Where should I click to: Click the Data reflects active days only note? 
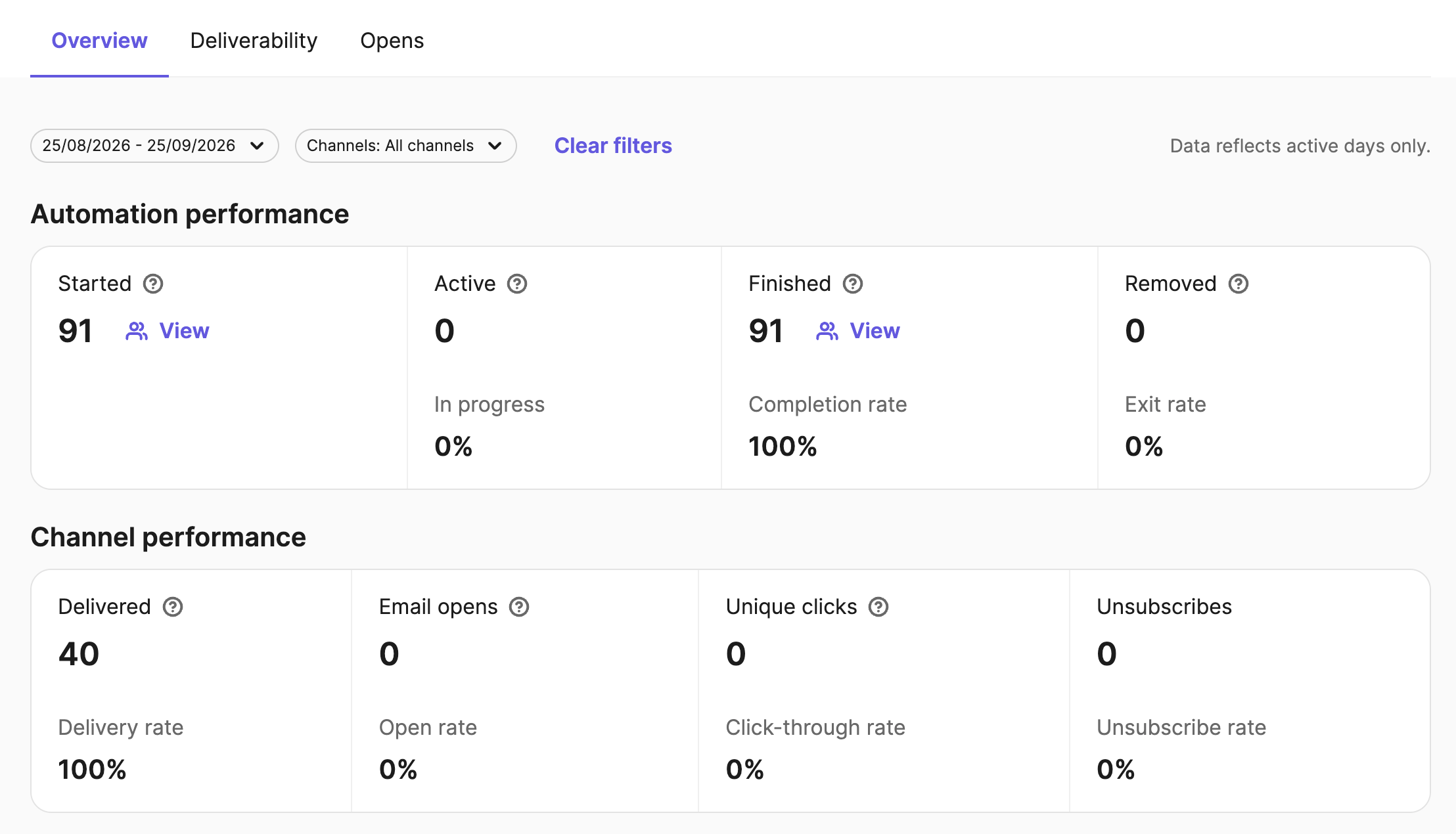coord(1300,146)
